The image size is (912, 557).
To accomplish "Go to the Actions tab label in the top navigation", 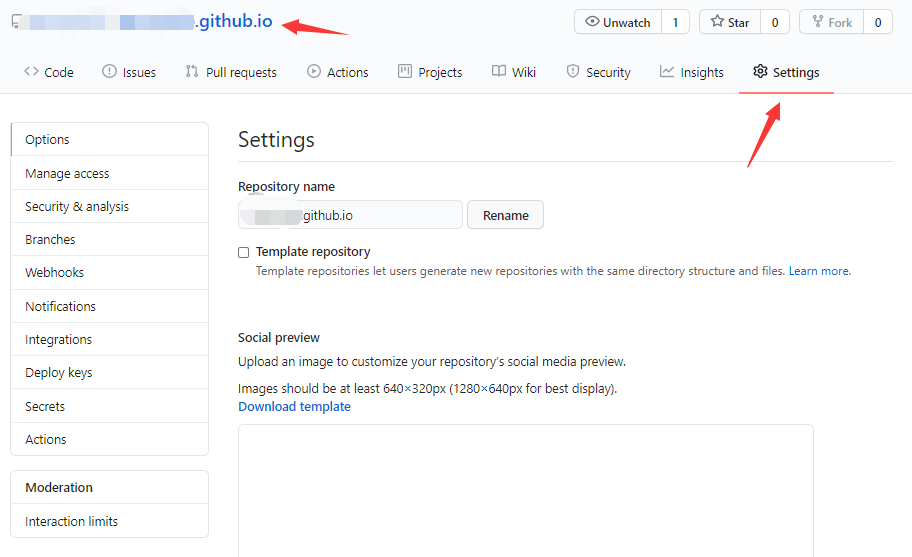I will tap(348, 73).
